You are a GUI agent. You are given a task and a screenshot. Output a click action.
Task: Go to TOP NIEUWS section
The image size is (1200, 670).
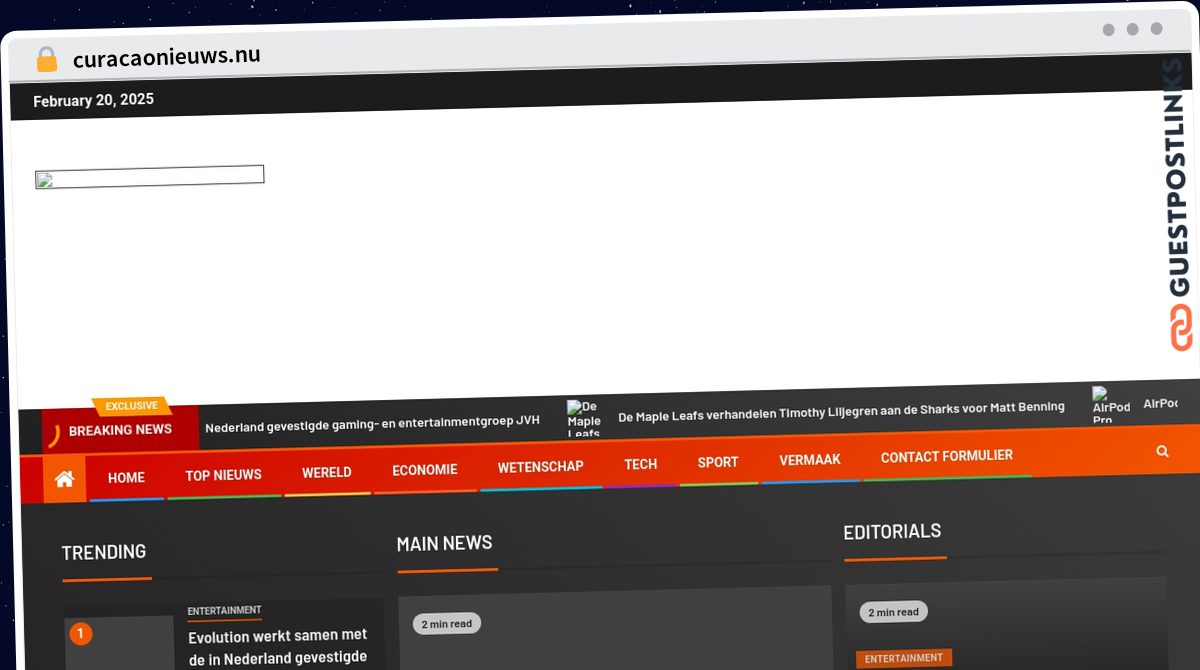point(223,475)
